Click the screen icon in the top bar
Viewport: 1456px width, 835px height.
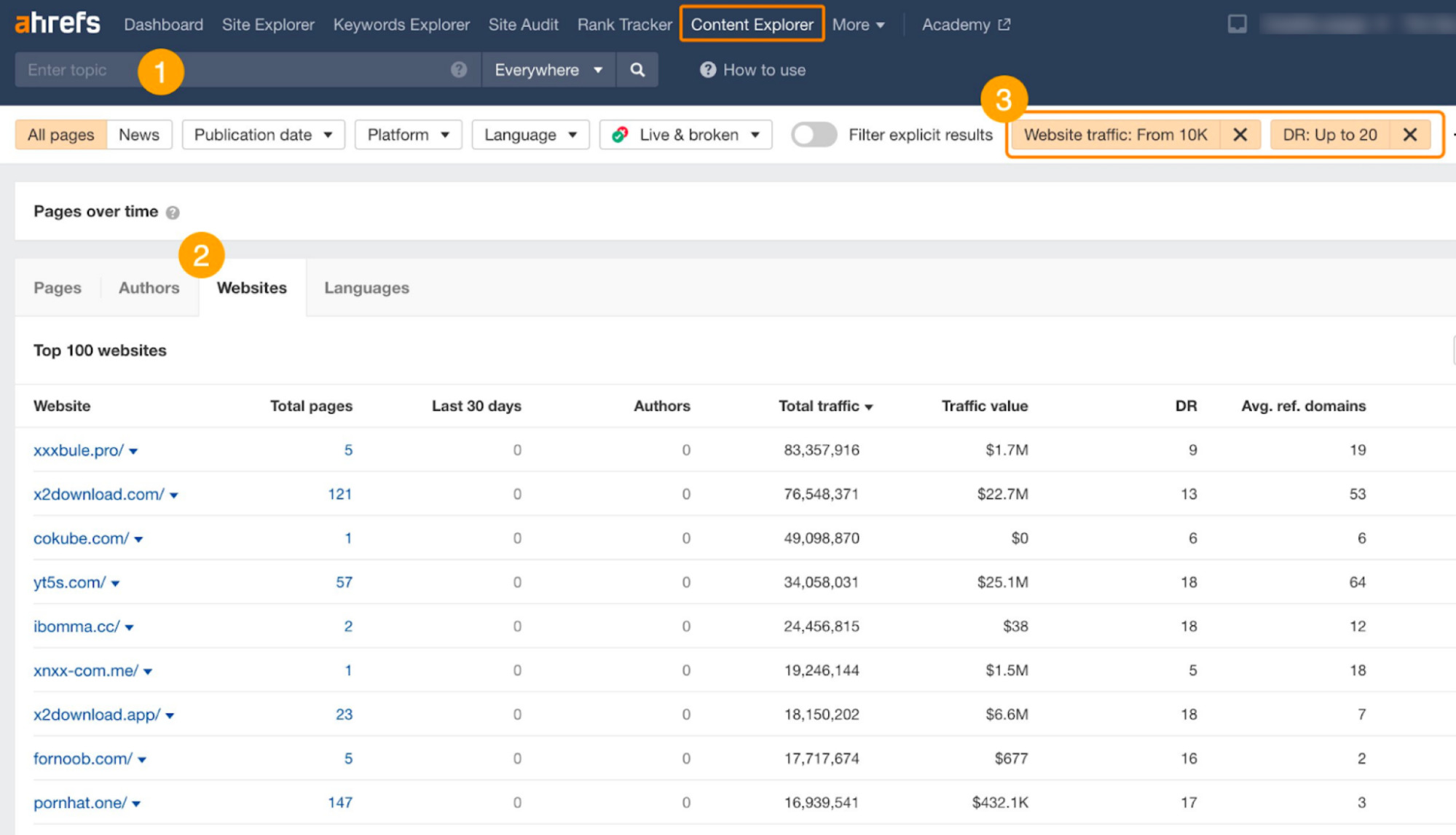tap(1237, 23)
